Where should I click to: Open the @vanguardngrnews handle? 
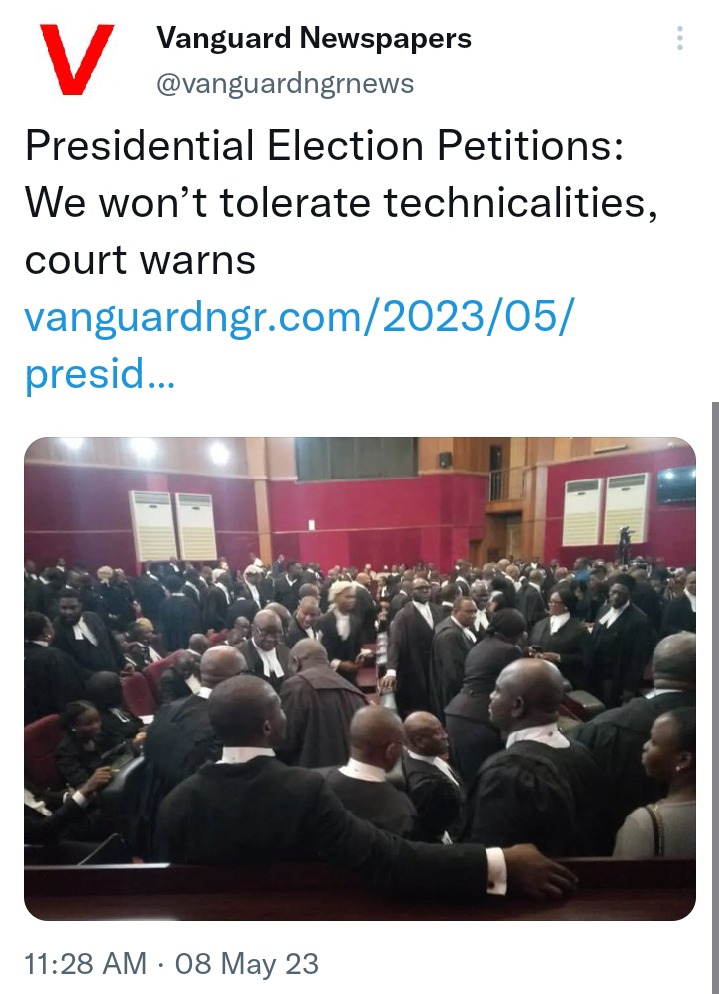pyautogui.click(x=285, y=84)
